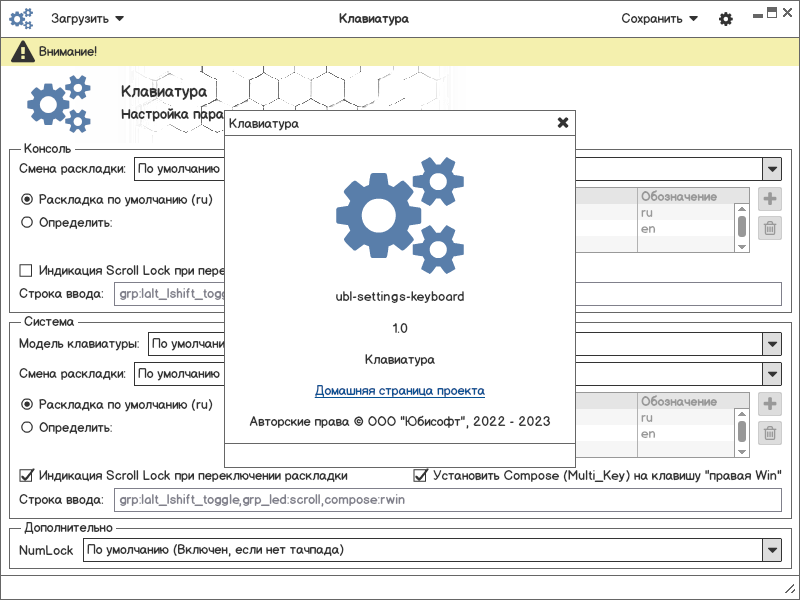Viewport: 800px width, 600px height.
Task: Click the large gears logo in the about dialog
Action: coord(400,214)
